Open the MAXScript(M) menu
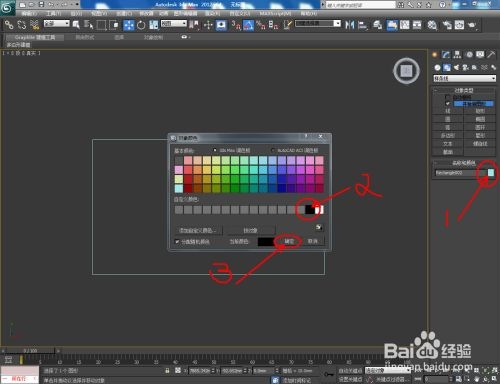This screenshot has height=384, width=500. (x=276, y=14)
